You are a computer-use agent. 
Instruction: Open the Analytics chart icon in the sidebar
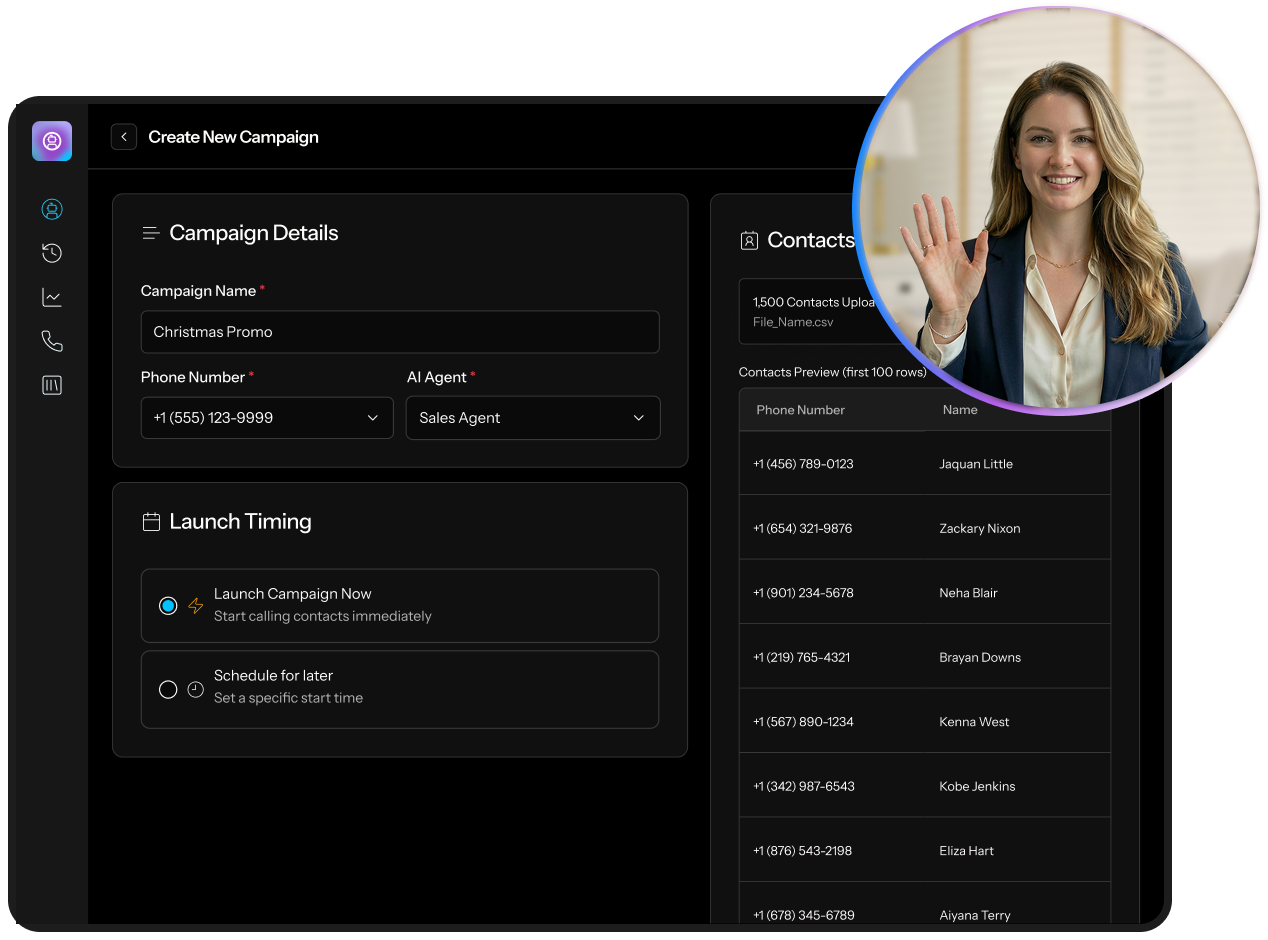[51, 297]
